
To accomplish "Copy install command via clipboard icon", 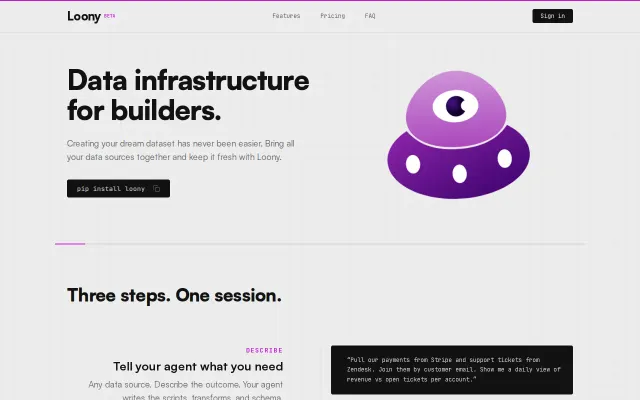I will coord(156,189).
